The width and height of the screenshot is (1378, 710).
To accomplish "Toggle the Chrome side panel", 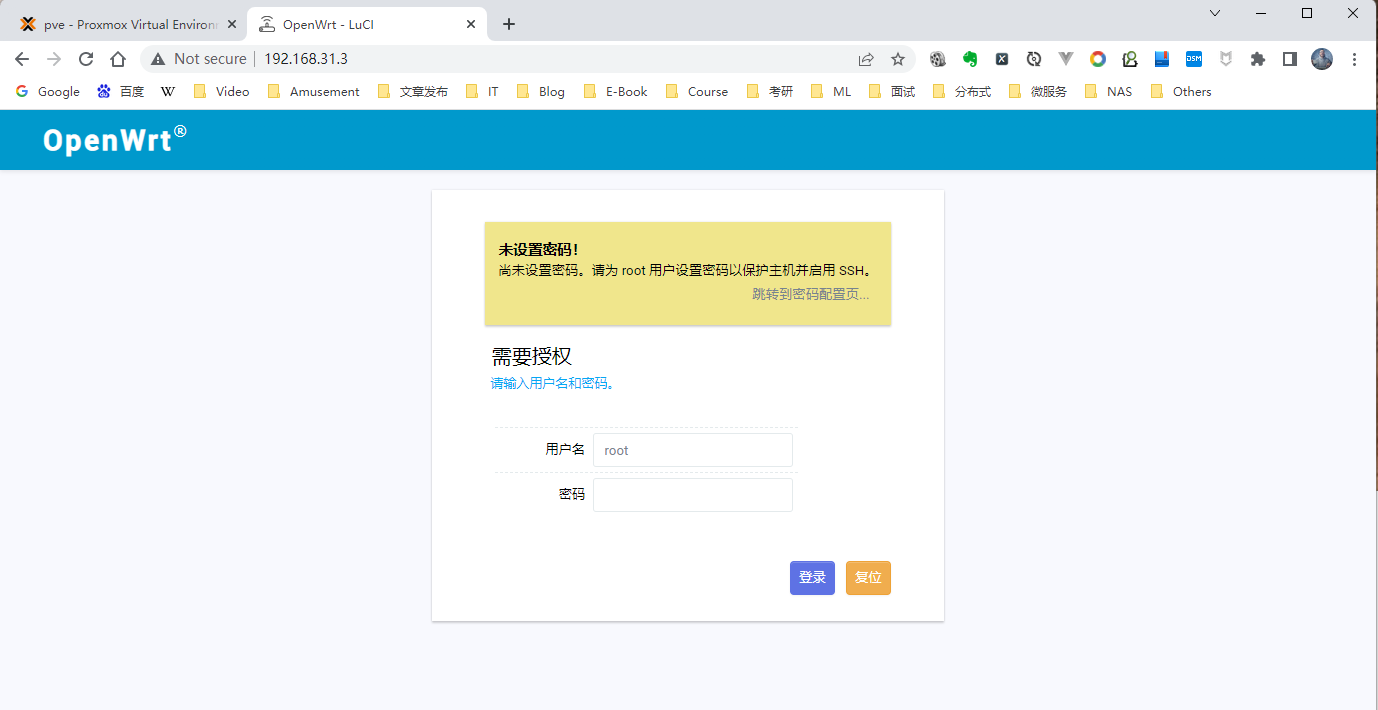I will coord(1290,59).
